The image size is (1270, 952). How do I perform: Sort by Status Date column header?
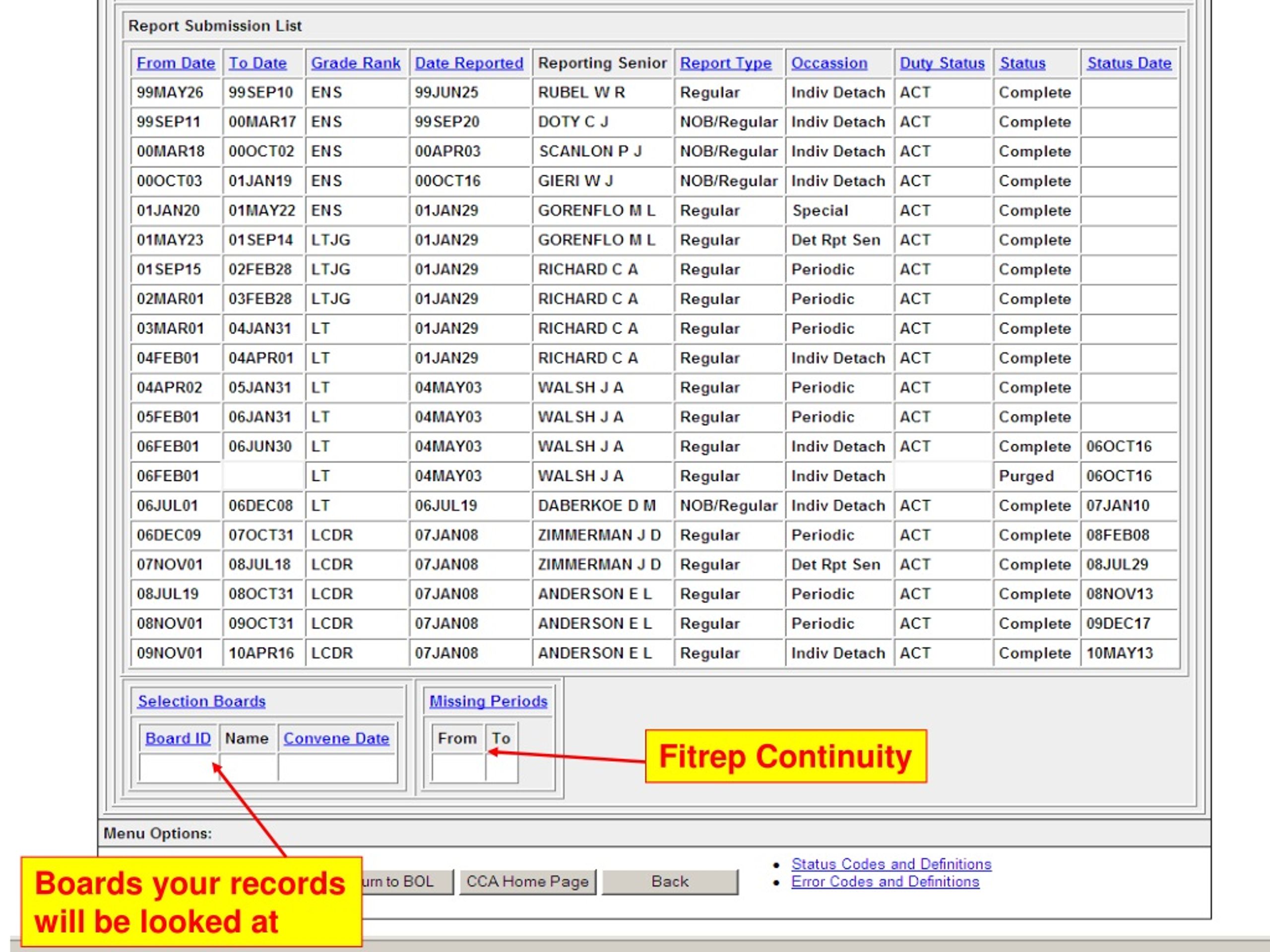click(1129, 63)
